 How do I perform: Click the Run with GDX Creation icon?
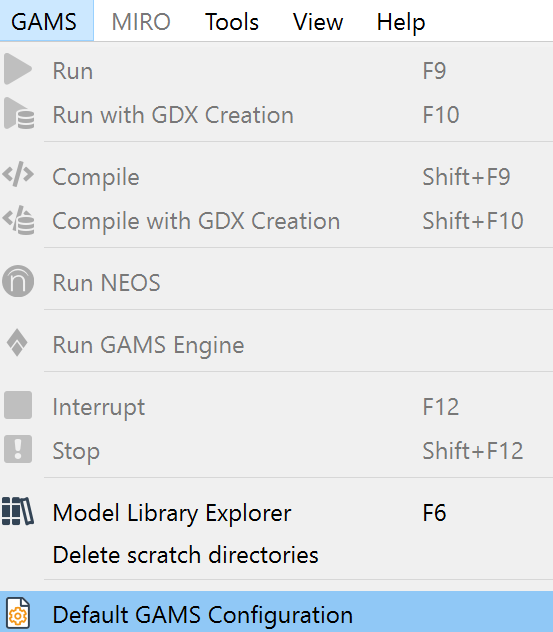pos(19,114)
